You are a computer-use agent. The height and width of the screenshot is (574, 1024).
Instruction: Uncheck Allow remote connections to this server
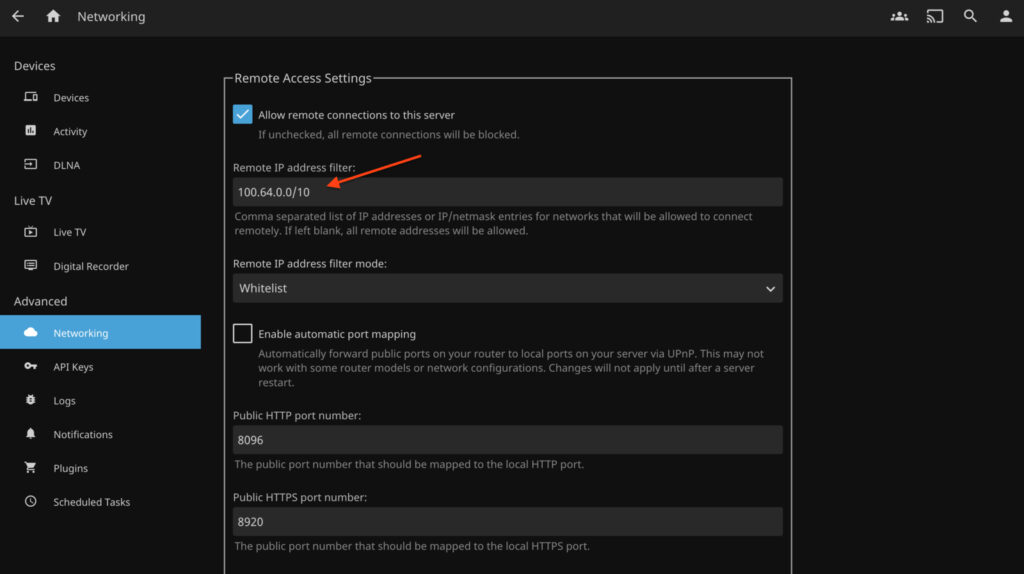coord(243,114)
